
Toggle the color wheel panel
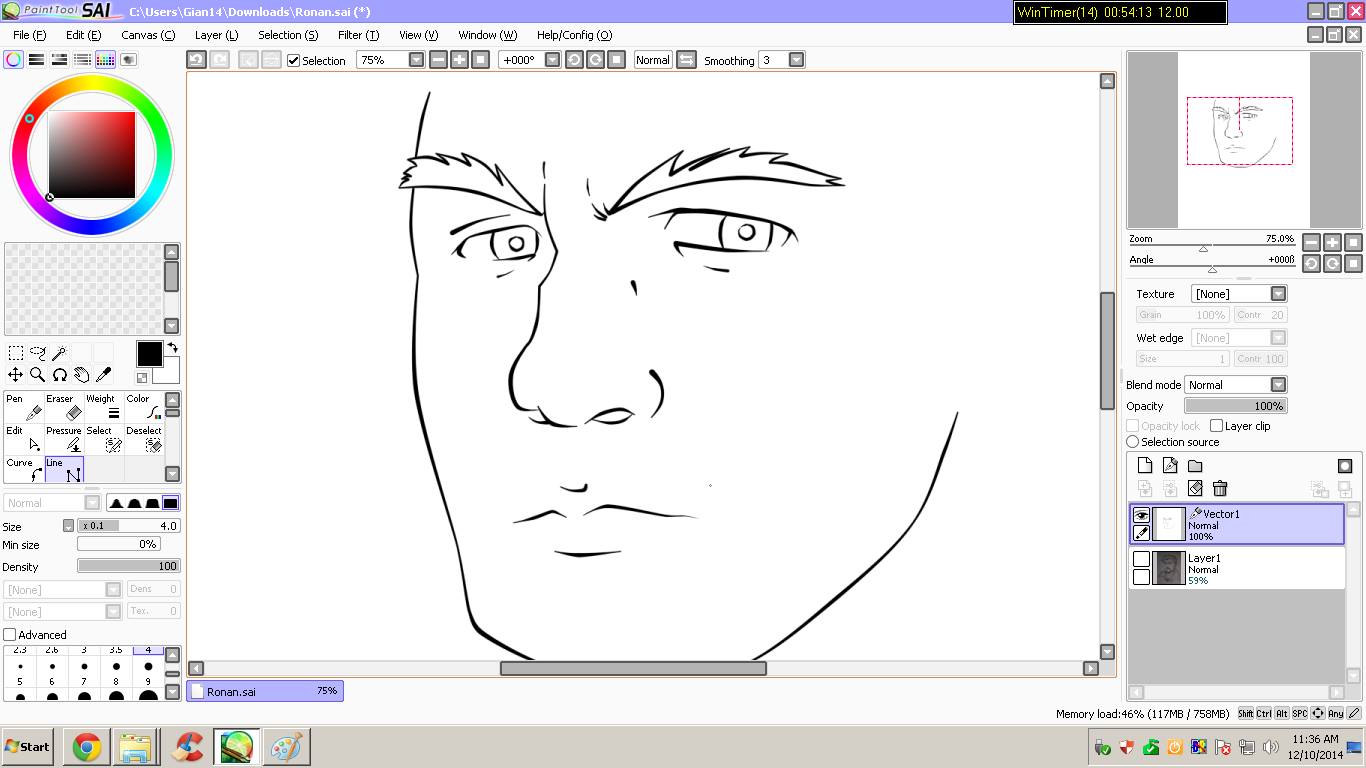14,60
